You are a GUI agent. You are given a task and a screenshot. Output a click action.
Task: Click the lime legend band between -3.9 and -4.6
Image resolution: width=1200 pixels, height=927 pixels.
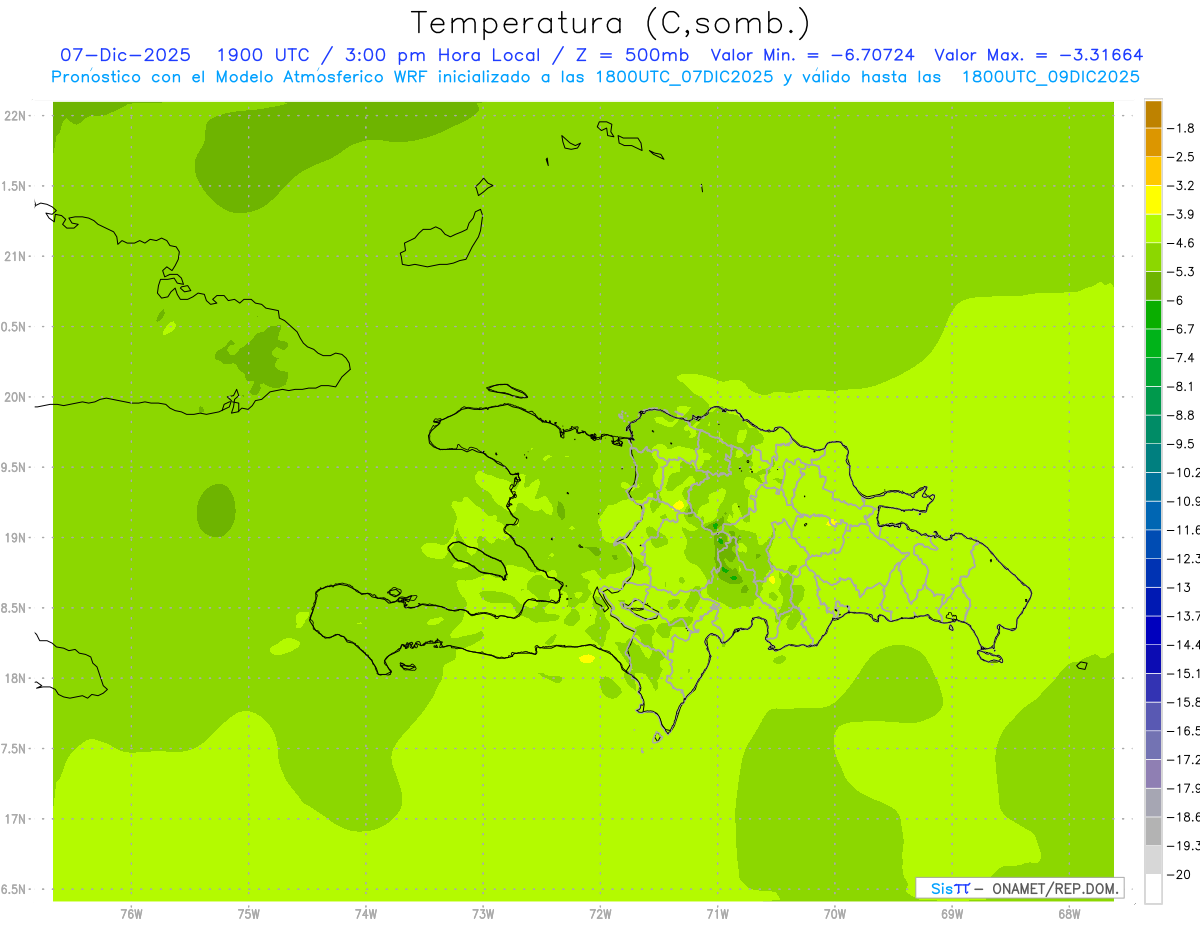[x=1154, y=229]
